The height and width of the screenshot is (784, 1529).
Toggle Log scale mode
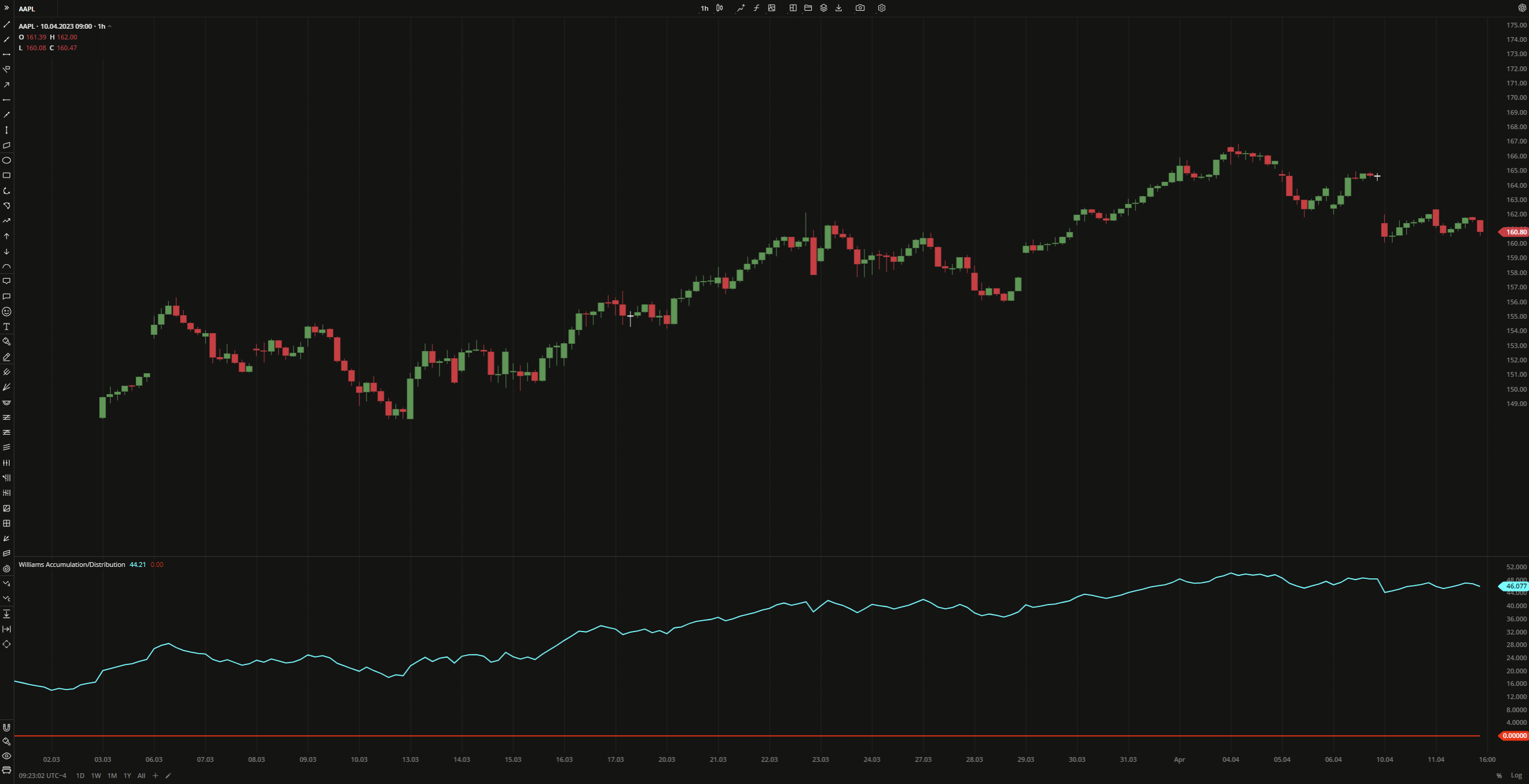(1516, 776)
